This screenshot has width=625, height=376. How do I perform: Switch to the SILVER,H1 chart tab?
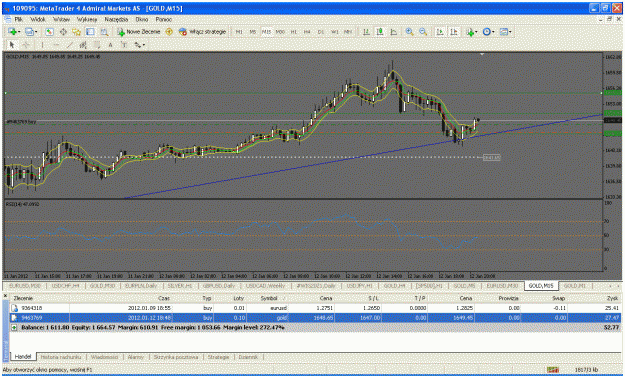180,286
